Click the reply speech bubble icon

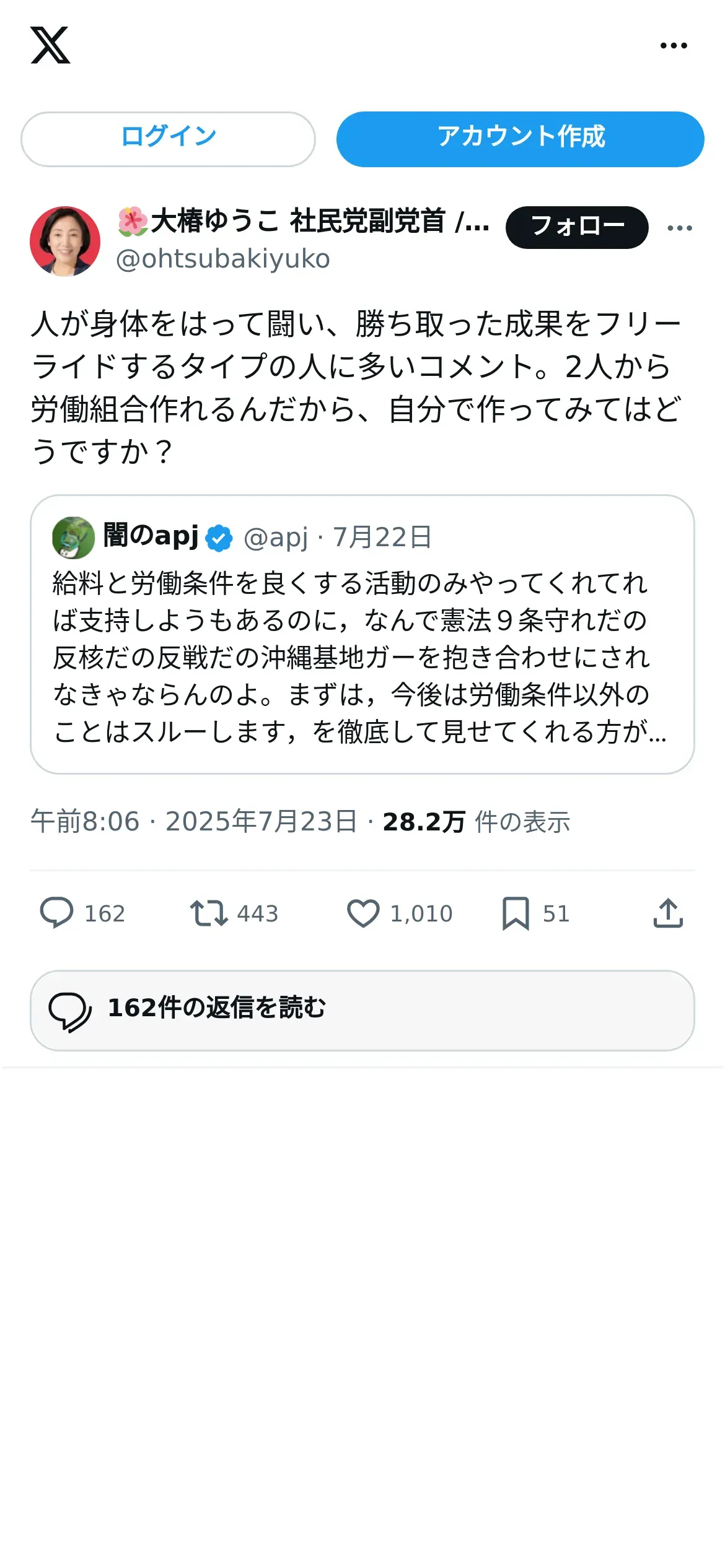pos(56,913)
